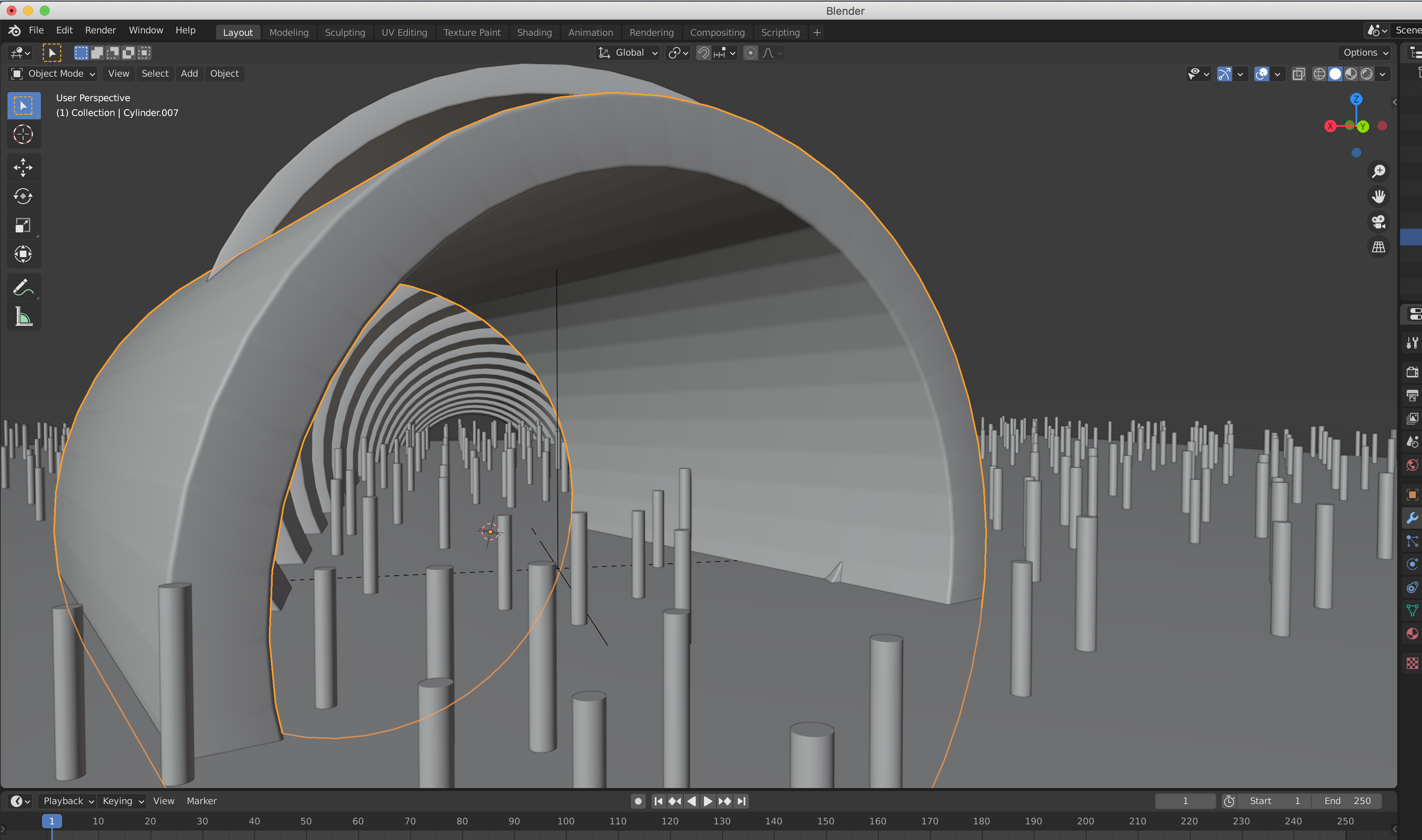Open the Object Mode dropdown
The image size is (1422, 840).
click(x=53, y=73)
